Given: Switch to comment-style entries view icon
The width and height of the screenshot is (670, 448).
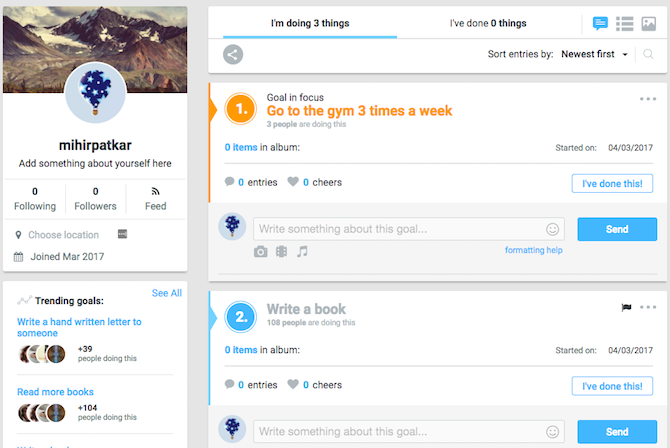Looking at the screenshot, I should pyautogui.click(x=600, y=23).
